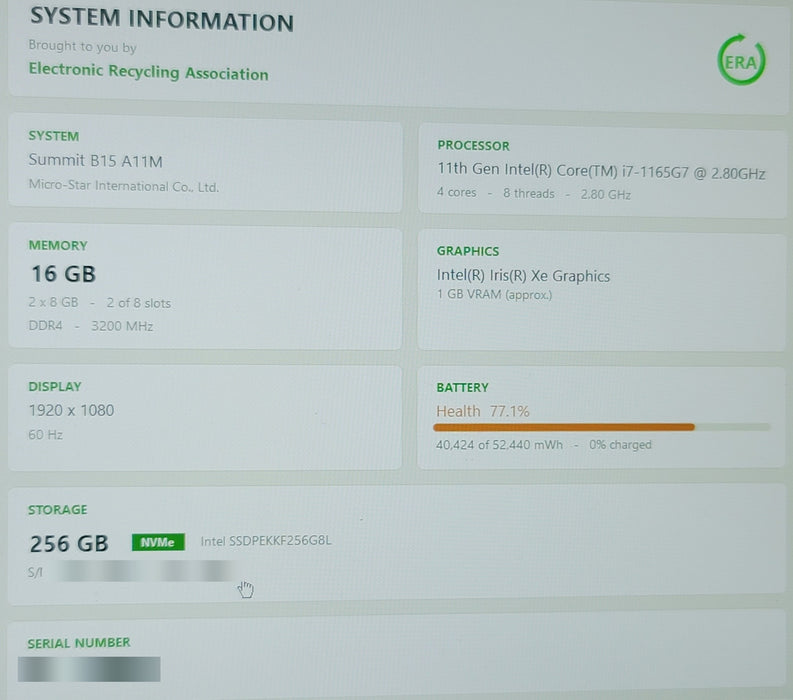Click 'Micro-Star International Co., Ltd.' manufacturer text
Screen dimensions: 793x700
pyautogui.click(x=124, y=186)
